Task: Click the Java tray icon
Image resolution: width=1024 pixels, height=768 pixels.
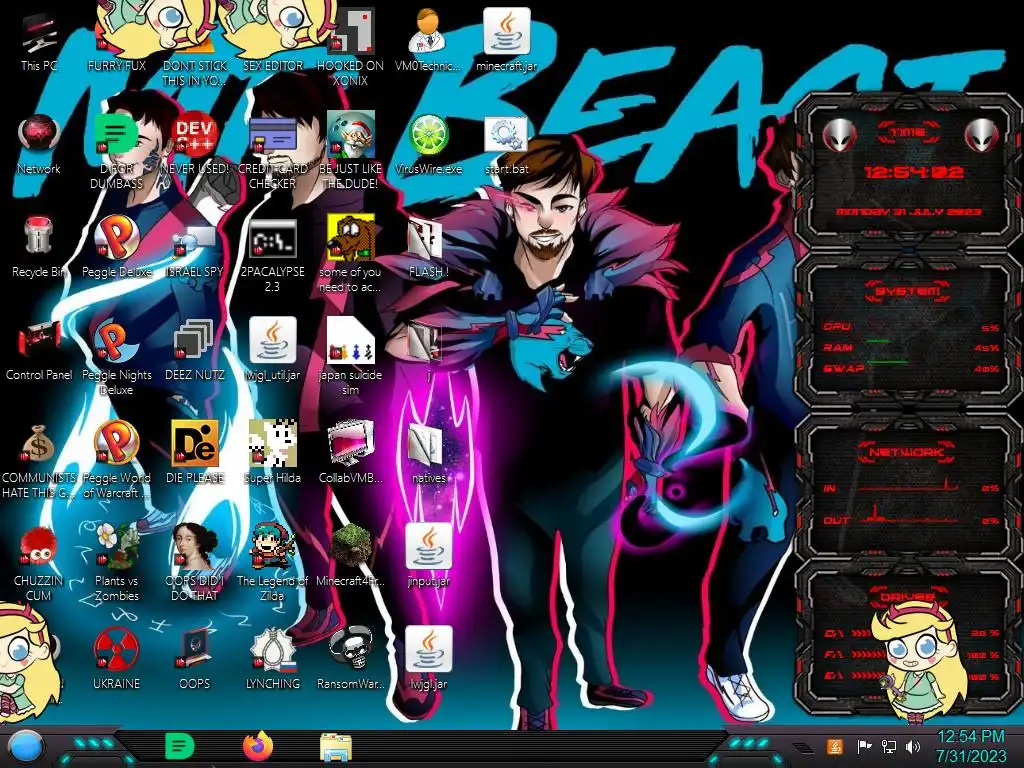Action: [x=835, y=746]
